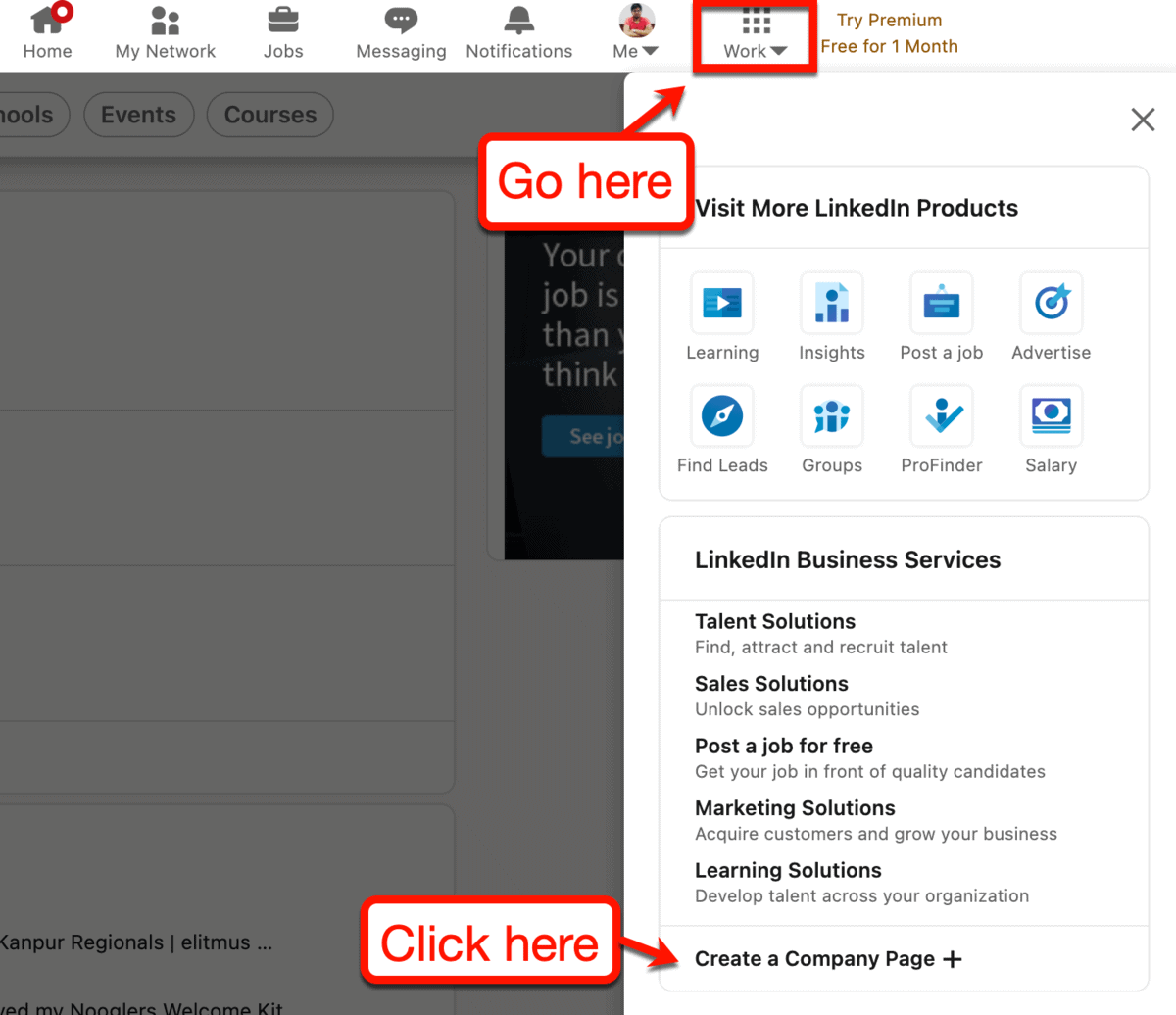Click the Find Leads label

pos(722,465)
